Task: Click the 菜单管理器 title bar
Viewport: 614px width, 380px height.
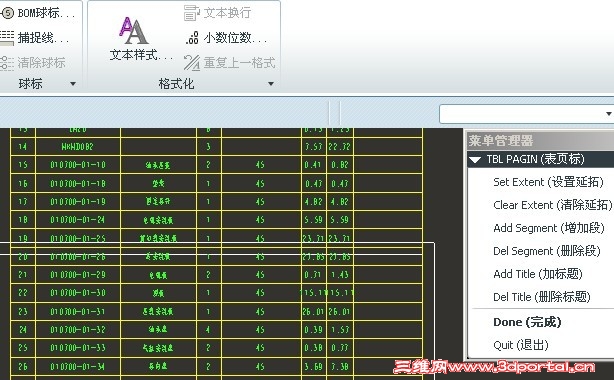Action: 541,140
